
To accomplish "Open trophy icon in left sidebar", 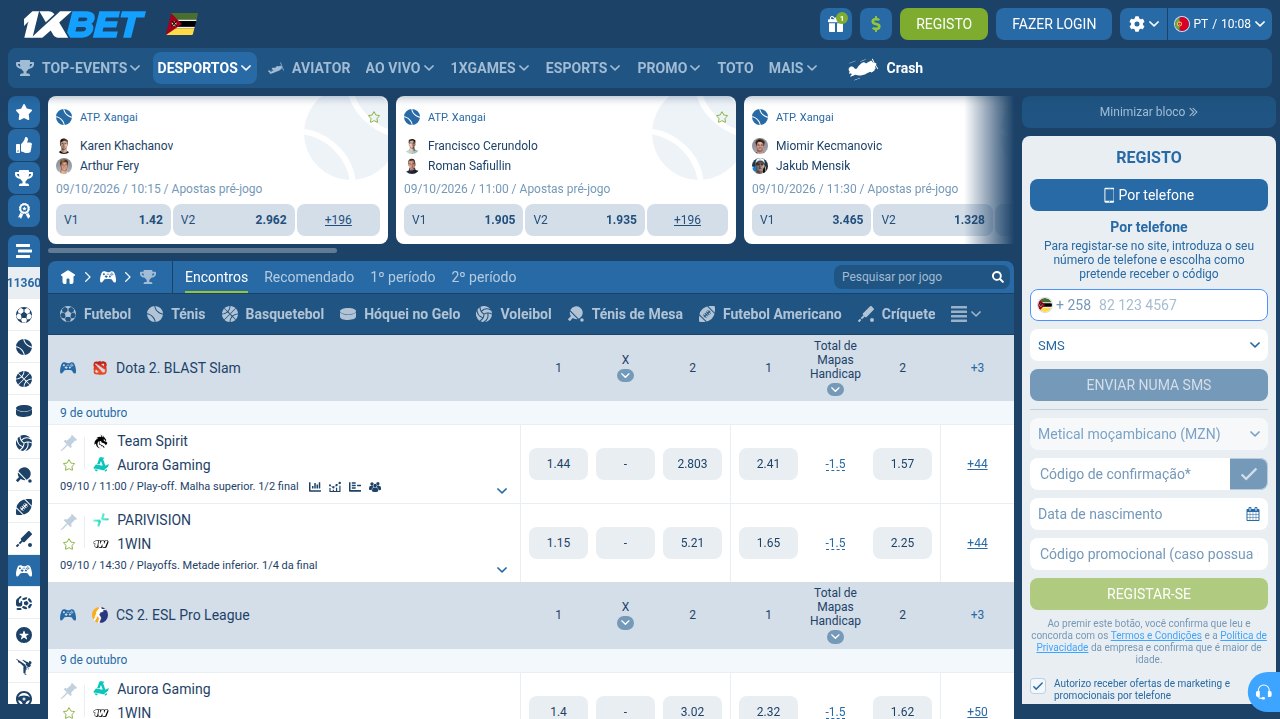I will (x=24, y=178).
